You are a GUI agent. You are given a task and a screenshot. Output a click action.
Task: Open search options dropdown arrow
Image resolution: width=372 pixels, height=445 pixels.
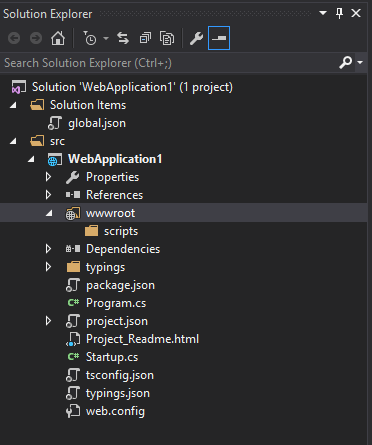tap(360, 62)
